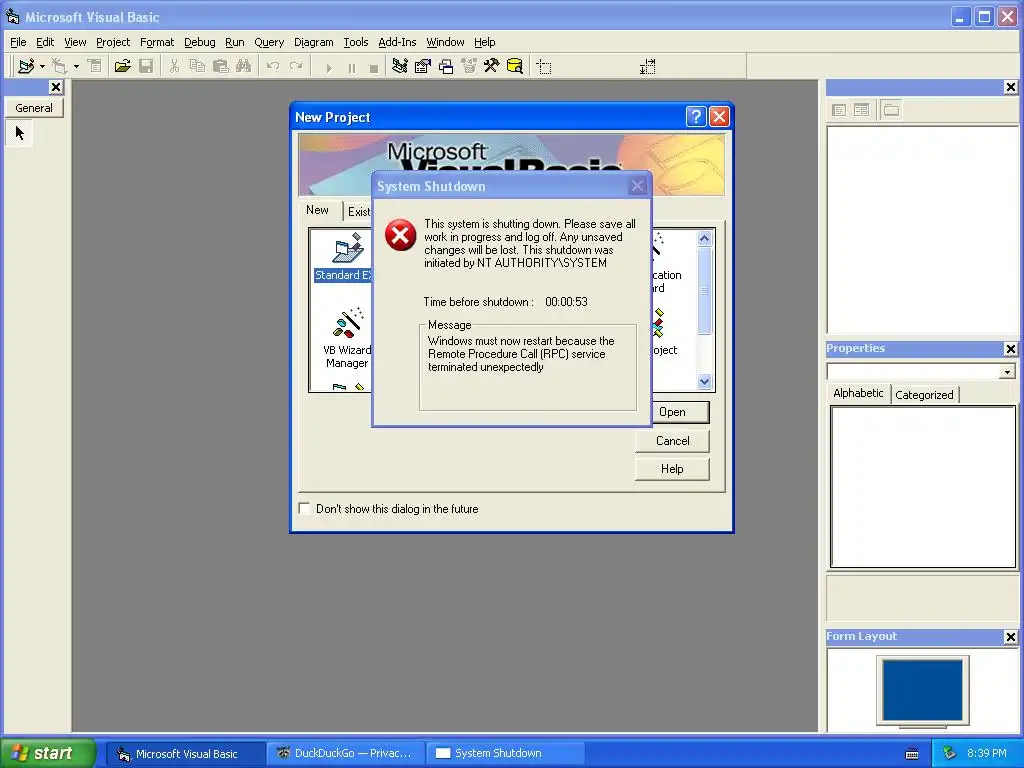Click View Object icon in Project Explorer
The image size is (1024, 768).
(861, 110)
